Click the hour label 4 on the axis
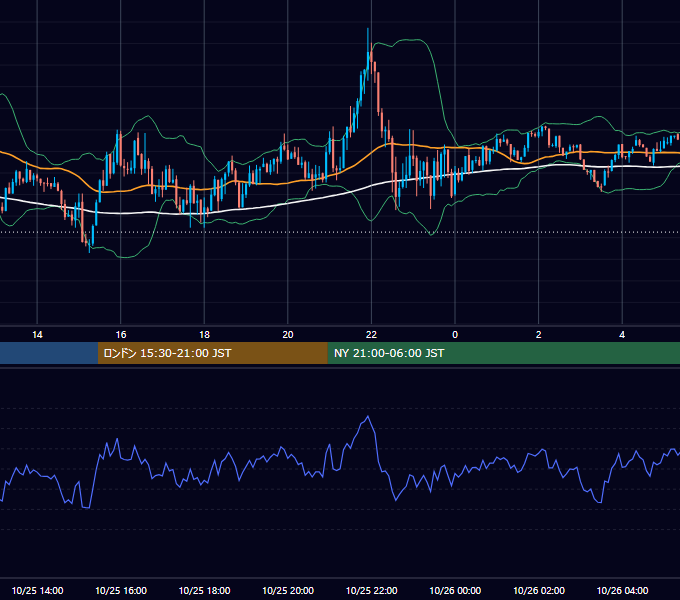Image resolution: width=680 pixels, height=600 pixels. [x=622, y=335]
